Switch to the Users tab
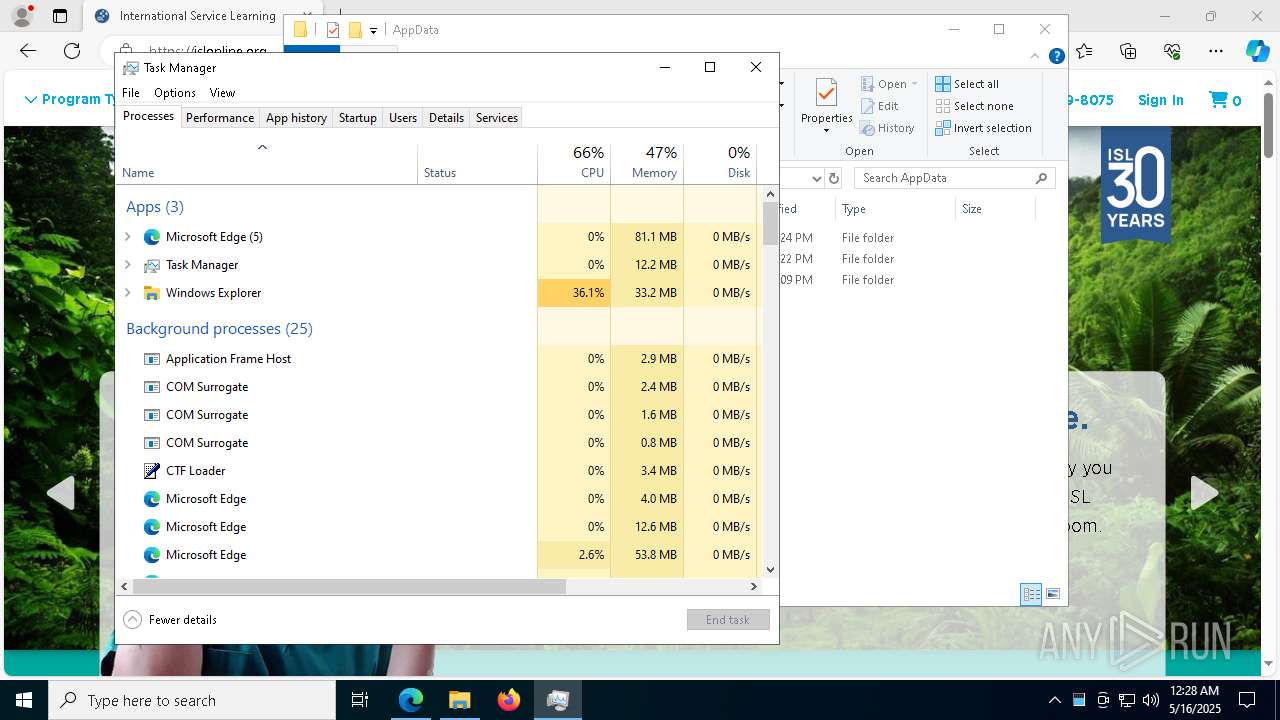 (x=403, y=118)
